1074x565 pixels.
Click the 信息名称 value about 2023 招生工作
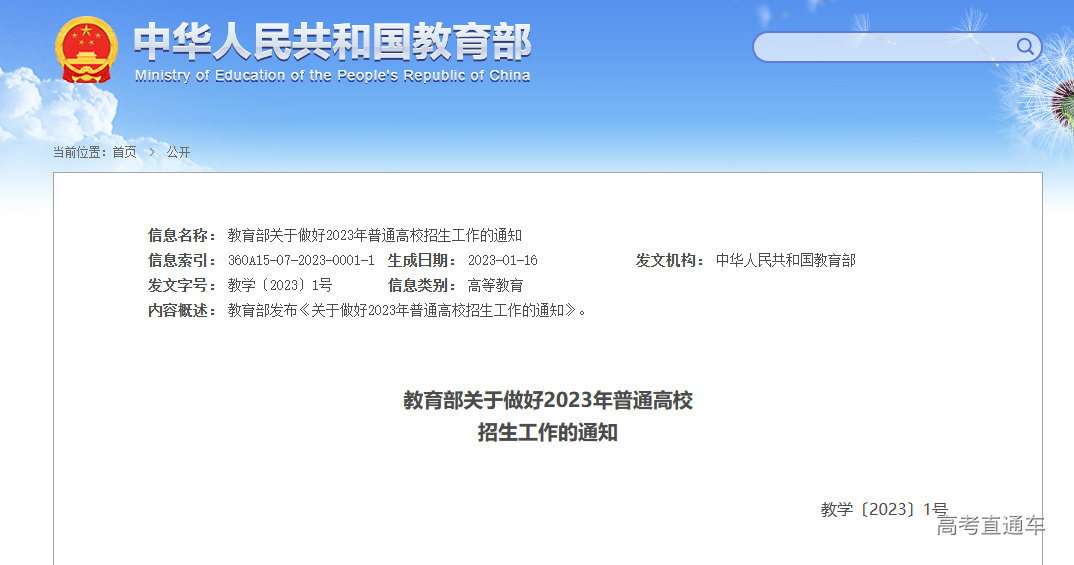[375, 235]
